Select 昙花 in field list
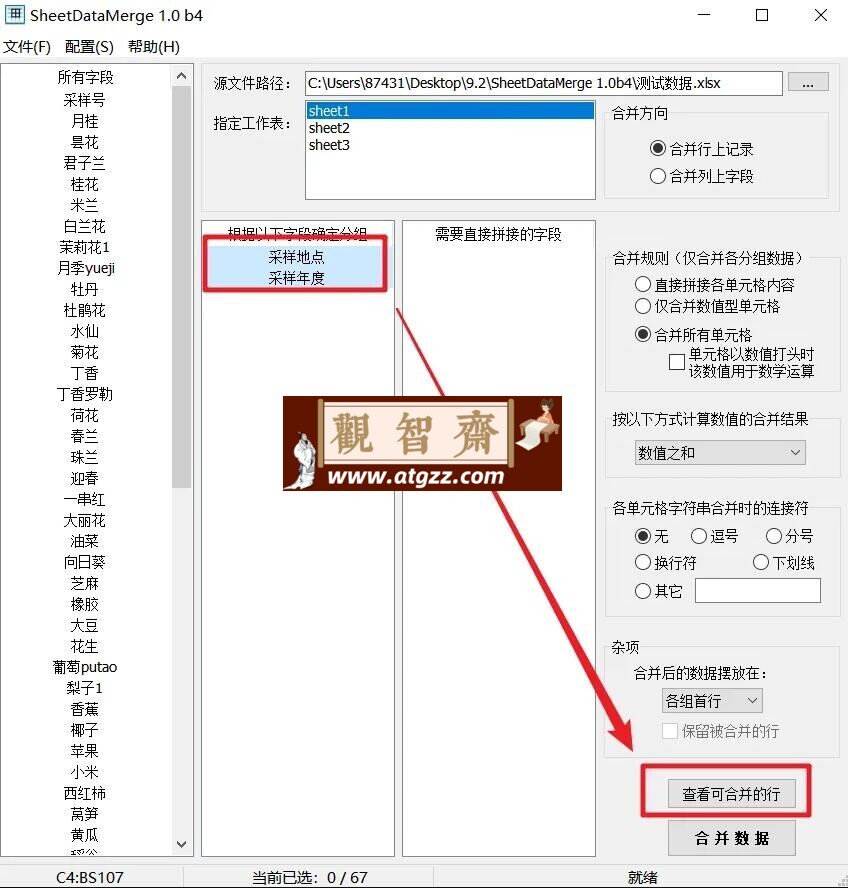The width and height of the screenshot is (848, 888). tap(85, 142)
